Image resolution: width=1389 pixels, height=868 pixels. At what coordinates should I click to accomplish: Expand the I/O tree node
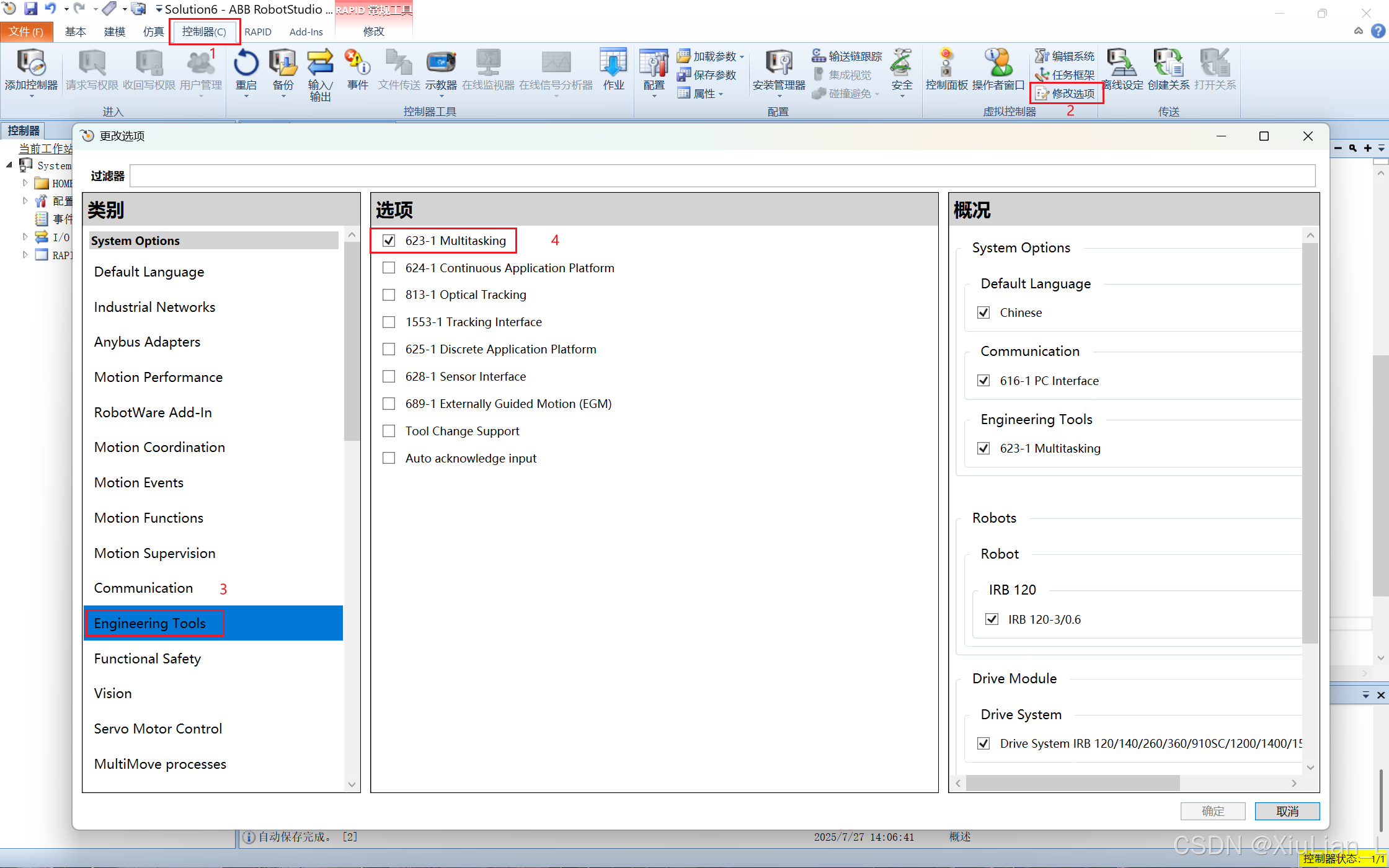25,237
